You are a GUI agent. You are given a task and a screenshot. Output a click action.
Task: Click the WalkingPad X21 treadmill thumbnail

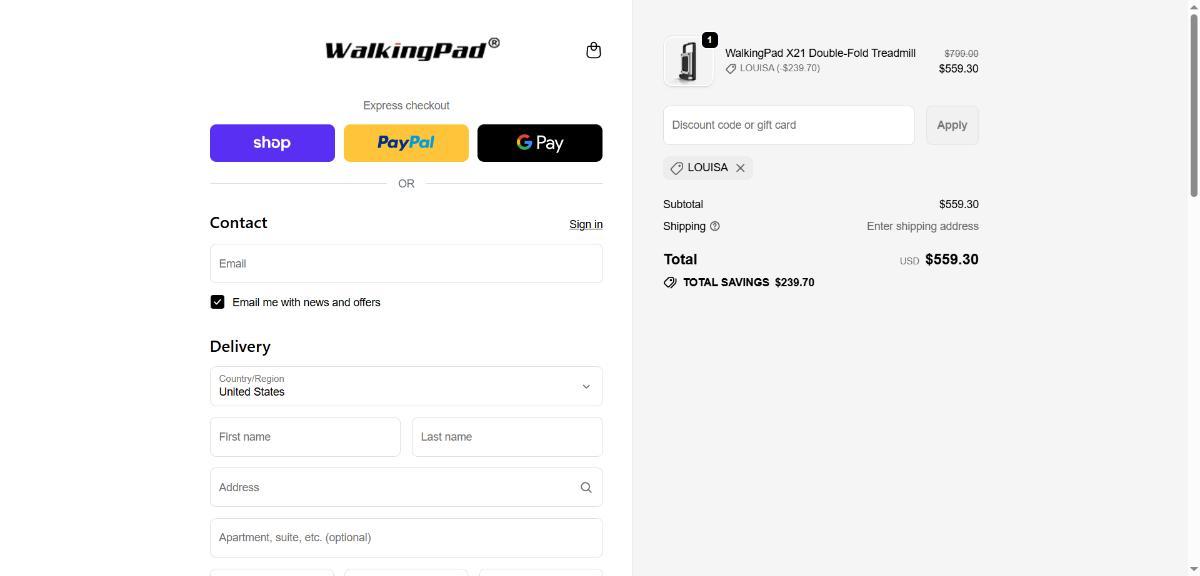(689, 61)
